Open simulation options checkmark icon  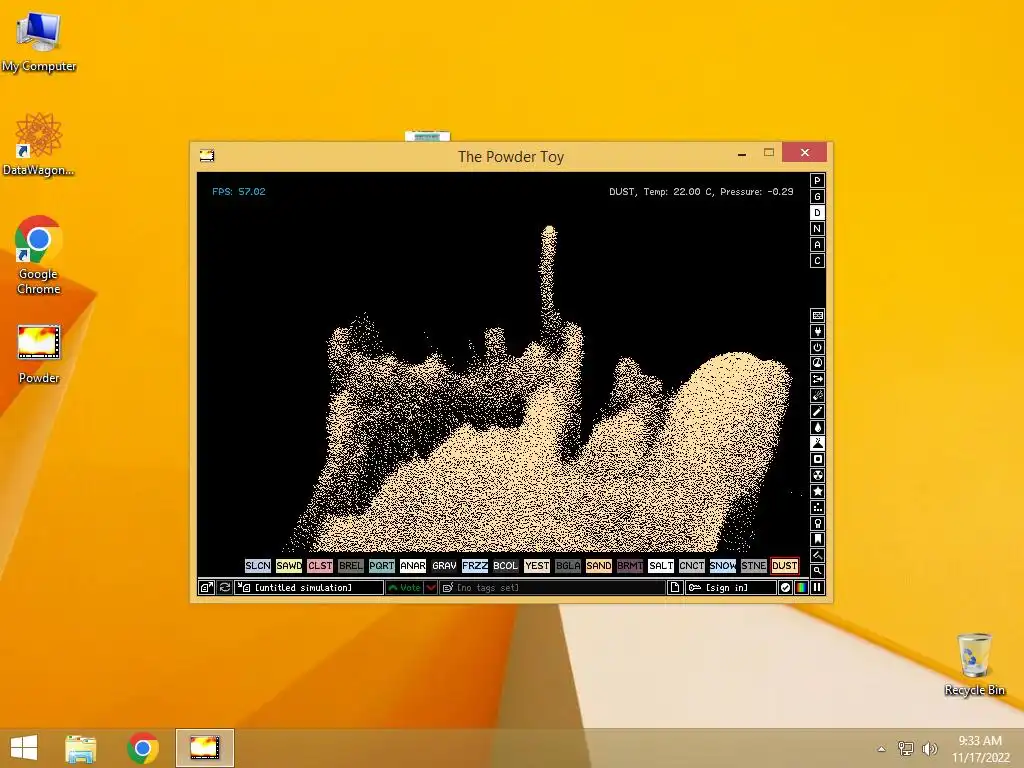(786, 588)
